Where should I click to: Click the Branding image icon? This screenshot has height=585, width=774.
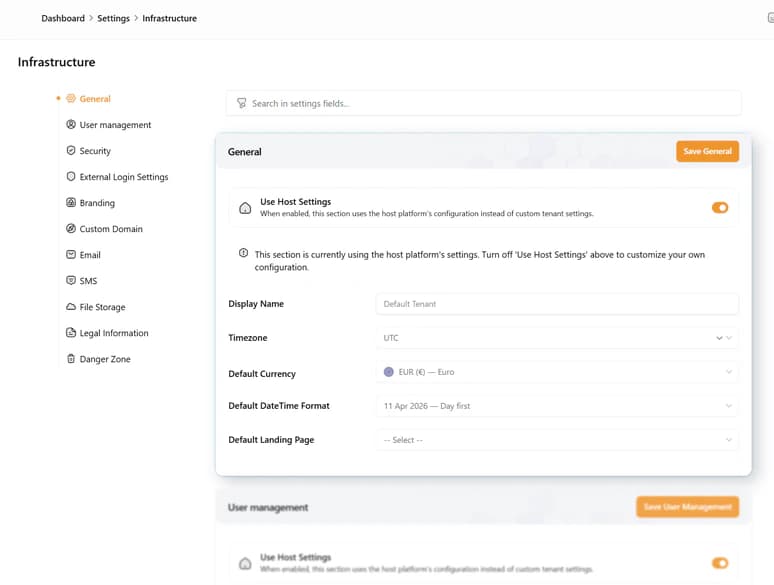(x=71, y=202)
